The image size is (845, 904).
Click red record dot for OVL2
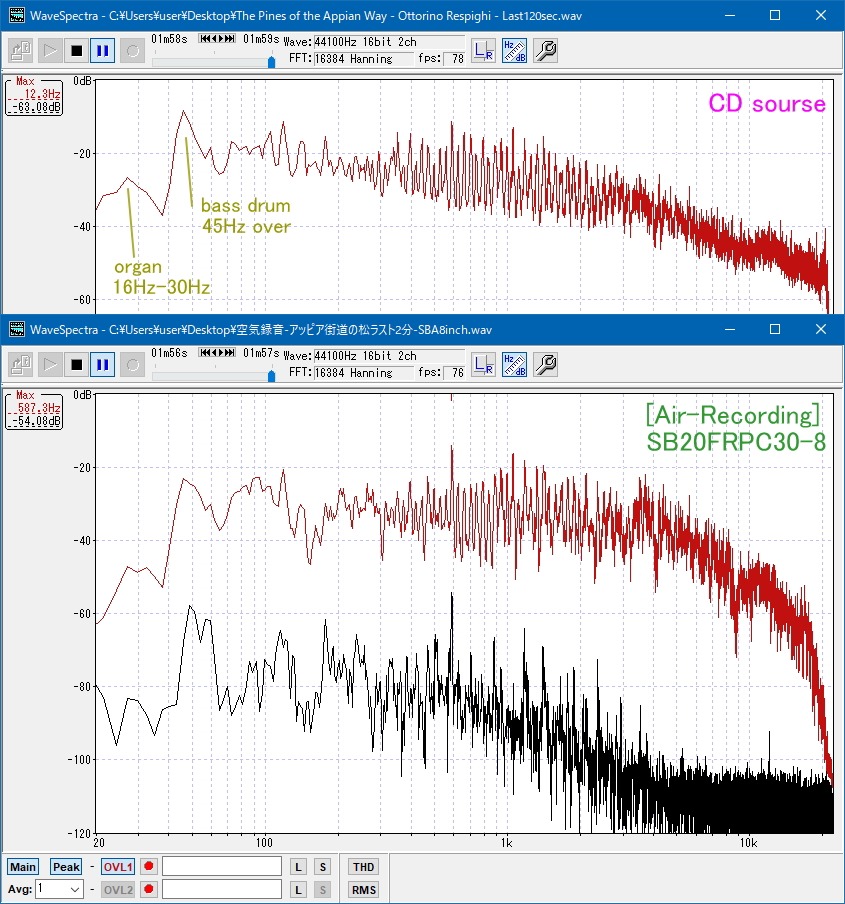[x=149, y=889]
